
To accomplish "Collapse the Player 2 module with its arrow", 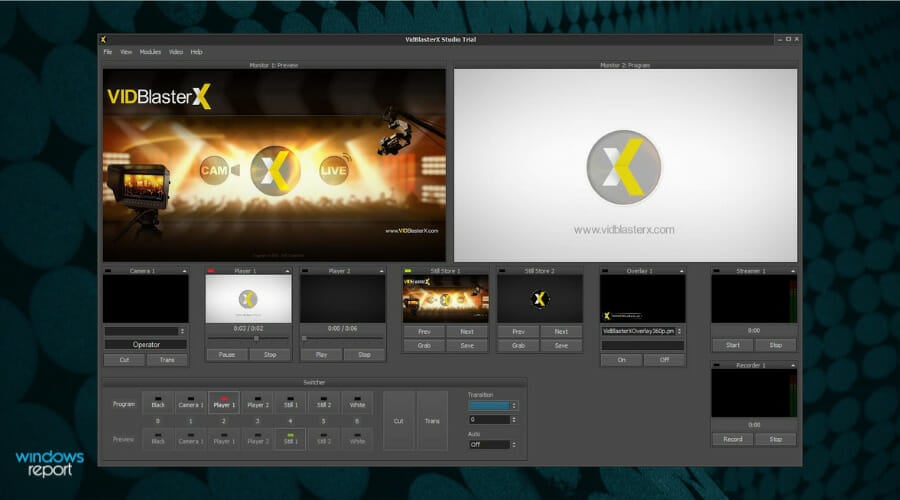I will (381, 271).
